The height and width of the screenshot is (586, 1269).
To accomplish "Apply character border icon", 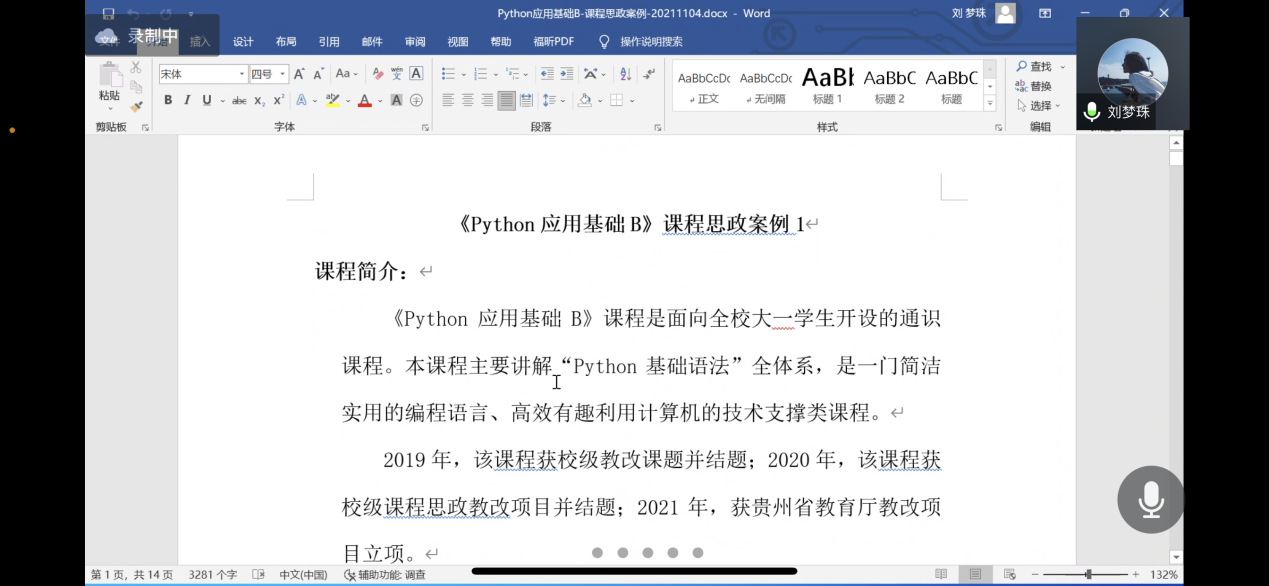I will 416,74.
